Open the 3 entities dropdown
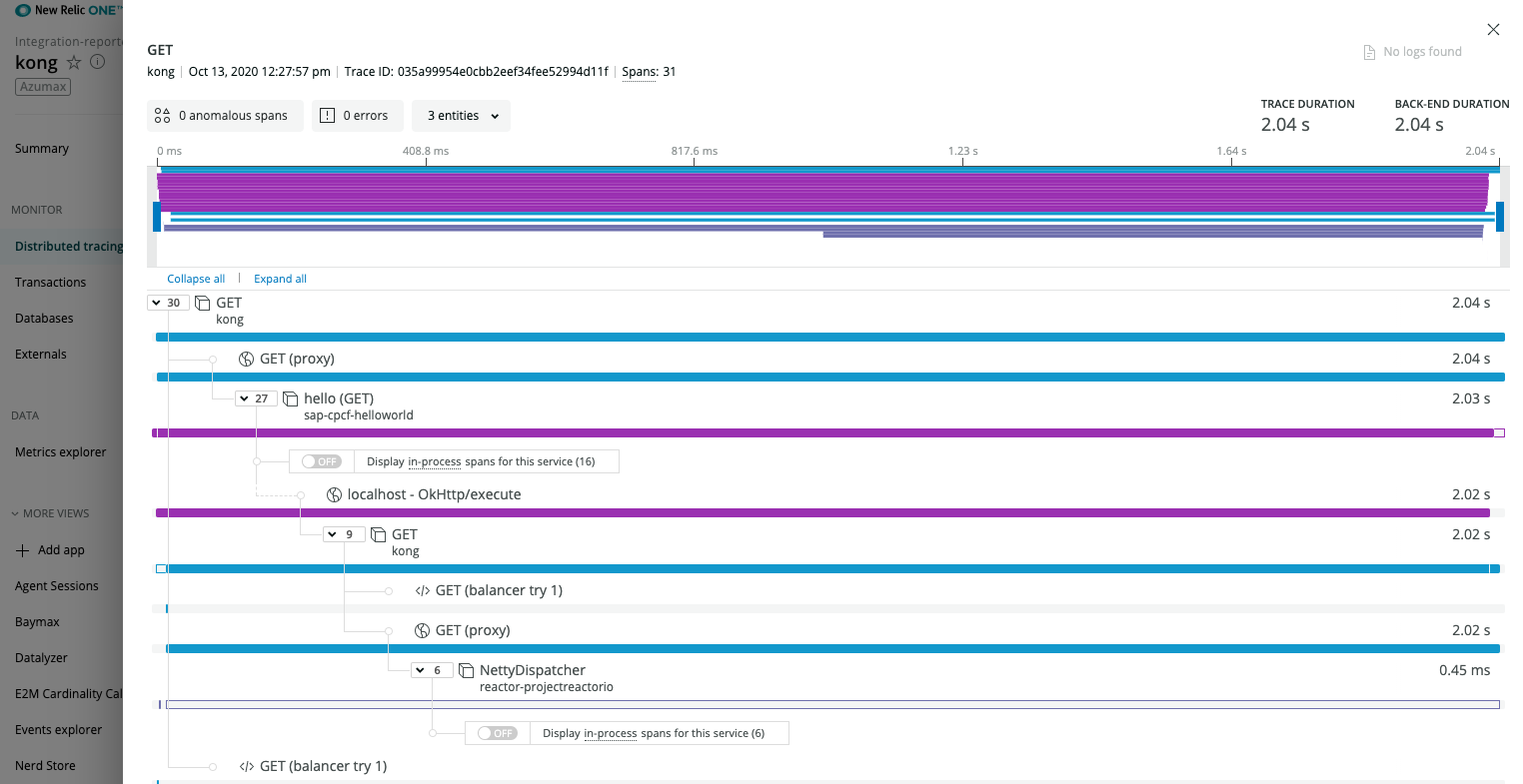Image resolution: width=1523 pixels, height=784 pixels. click(x=462, y=116)
